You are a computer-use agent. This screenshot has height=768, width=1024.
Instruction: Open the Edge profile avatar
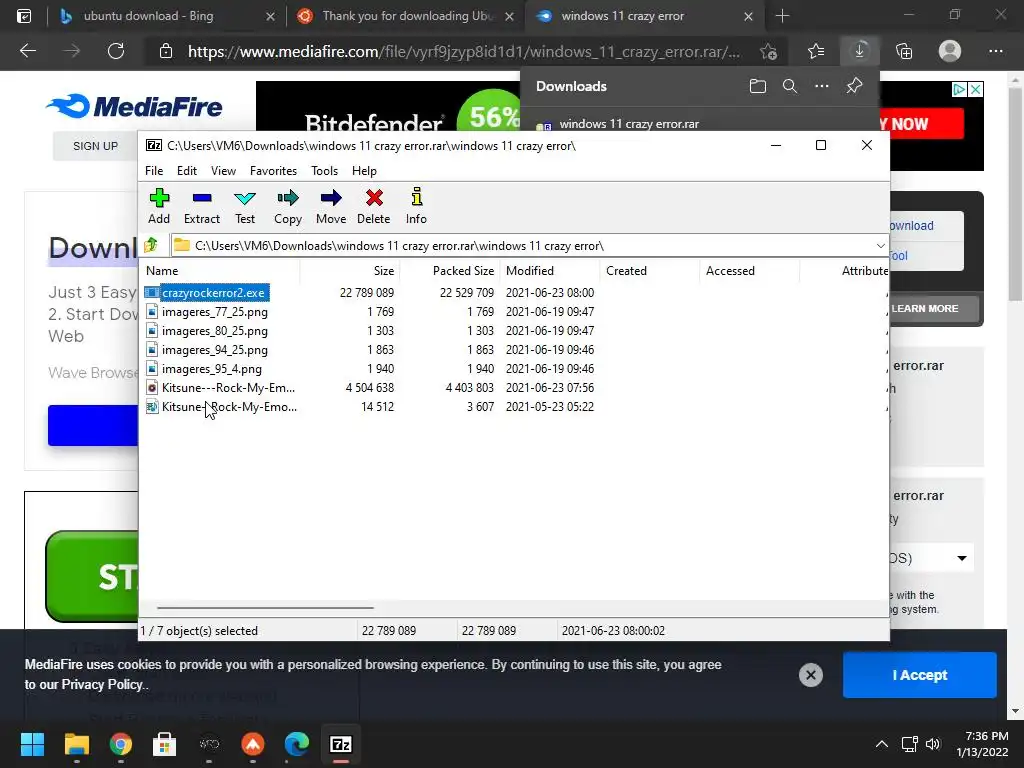950,51
